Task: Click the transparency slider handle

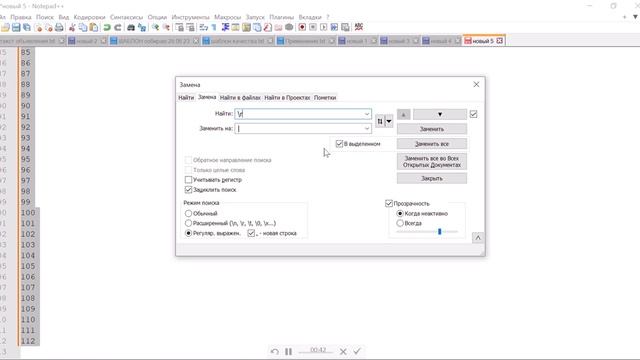Action: [440, 231]
